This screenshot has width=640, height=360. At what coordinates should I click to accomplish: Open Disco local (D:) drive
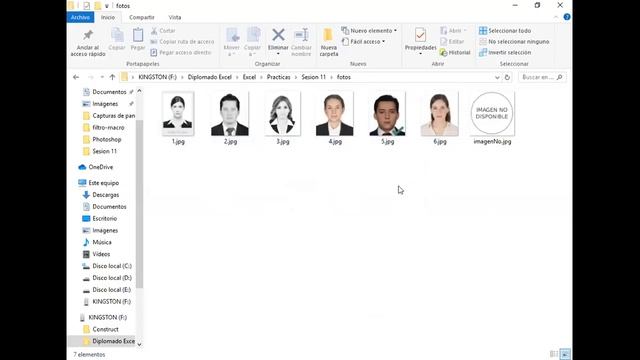(x=107, y=278)
